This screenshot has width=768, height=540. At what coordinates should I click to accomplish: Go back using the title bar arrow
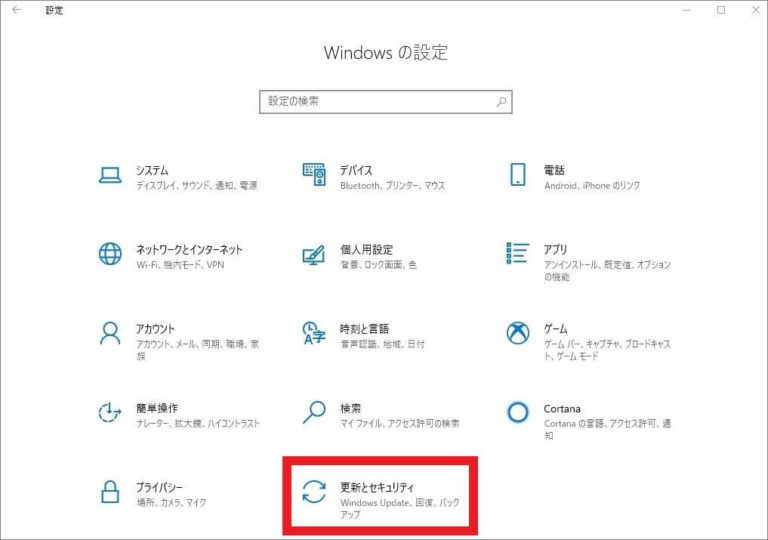[x=16, y=10]
